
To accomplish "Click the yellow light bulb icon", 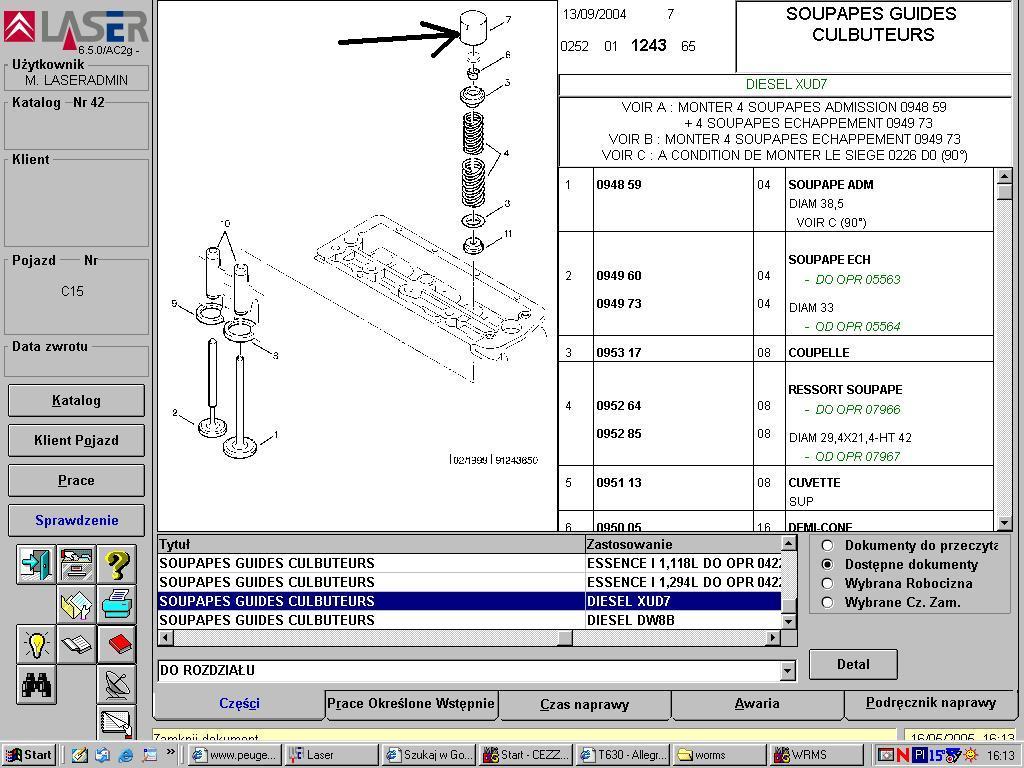I will tap(36, 644).
